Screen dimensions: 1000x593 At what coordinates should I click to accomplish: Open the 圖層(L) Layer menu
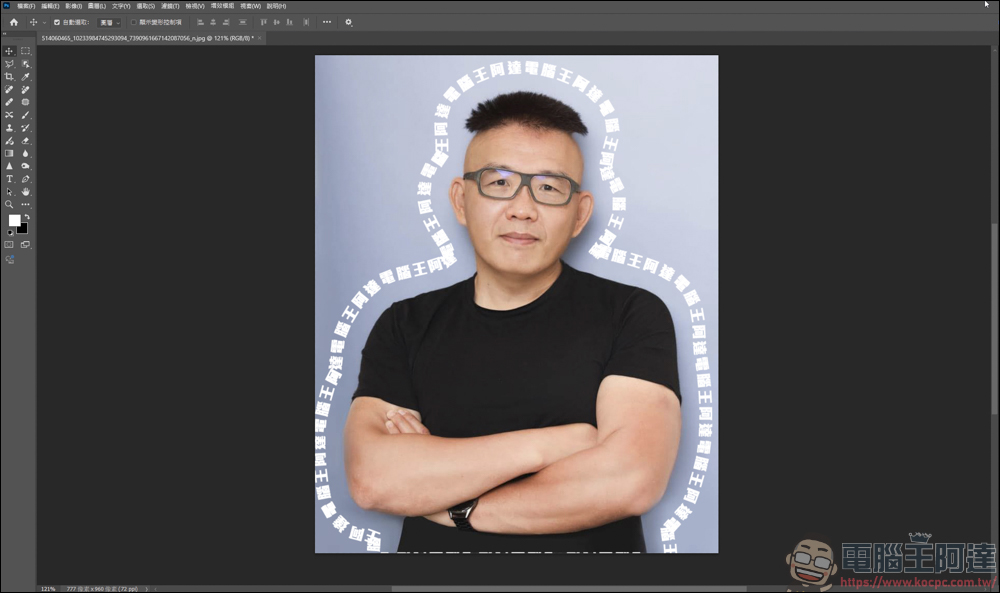[x=96, y=6]
